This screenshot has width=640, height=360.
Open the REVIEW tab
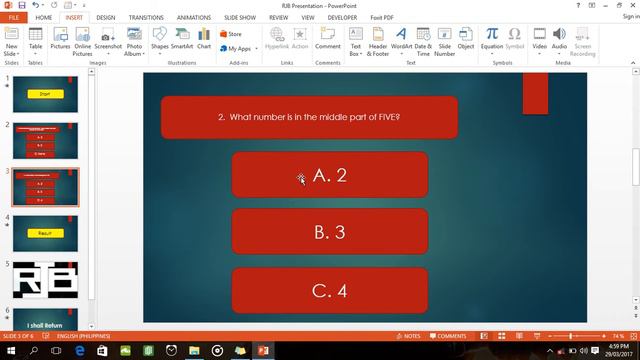pos(279,18)
